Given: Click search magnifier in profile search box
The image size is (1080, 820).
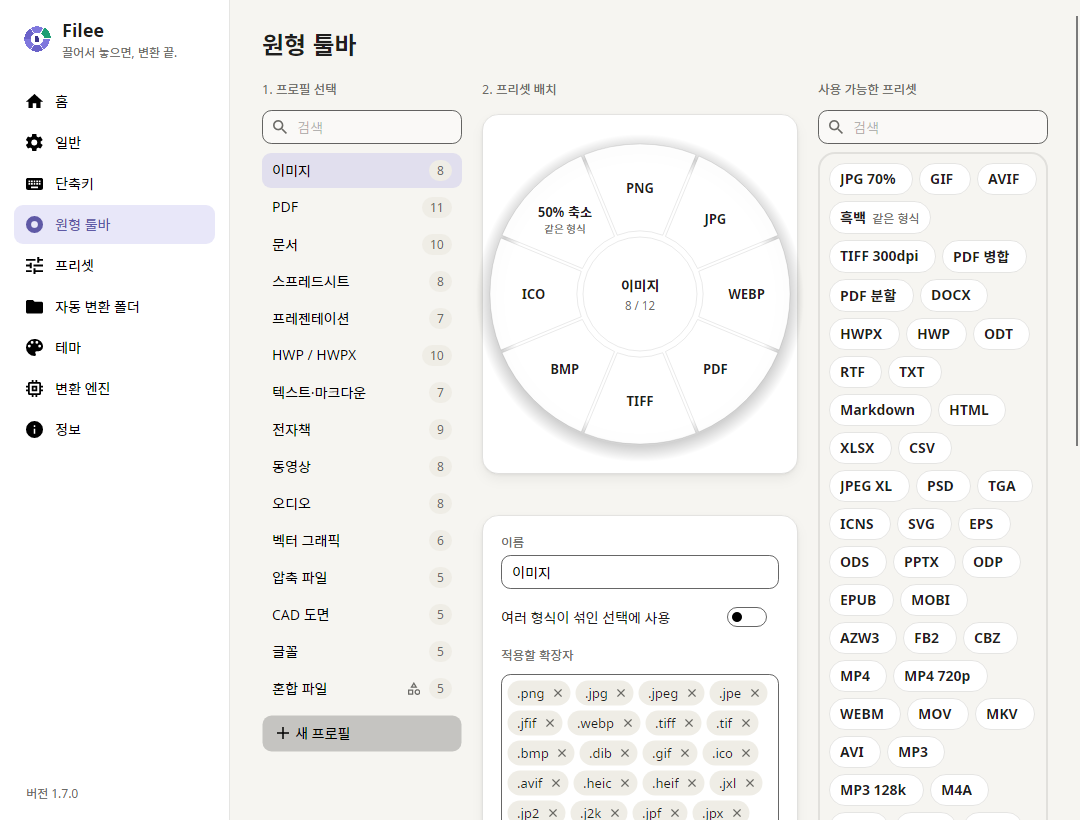Looking at the screenshot, I should (x=280, y=127).
